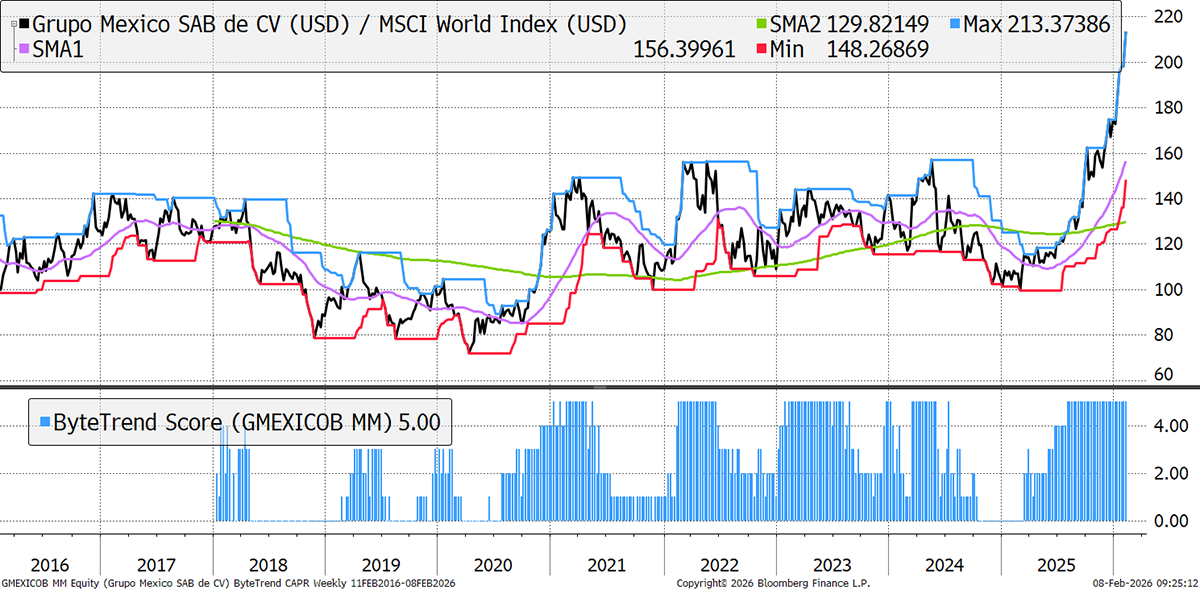Image resolution: width=1200 pixels, height=590 pixels.
Task: Click the blue ByteTrend Score legend swatch
Action: click(43, 421)
